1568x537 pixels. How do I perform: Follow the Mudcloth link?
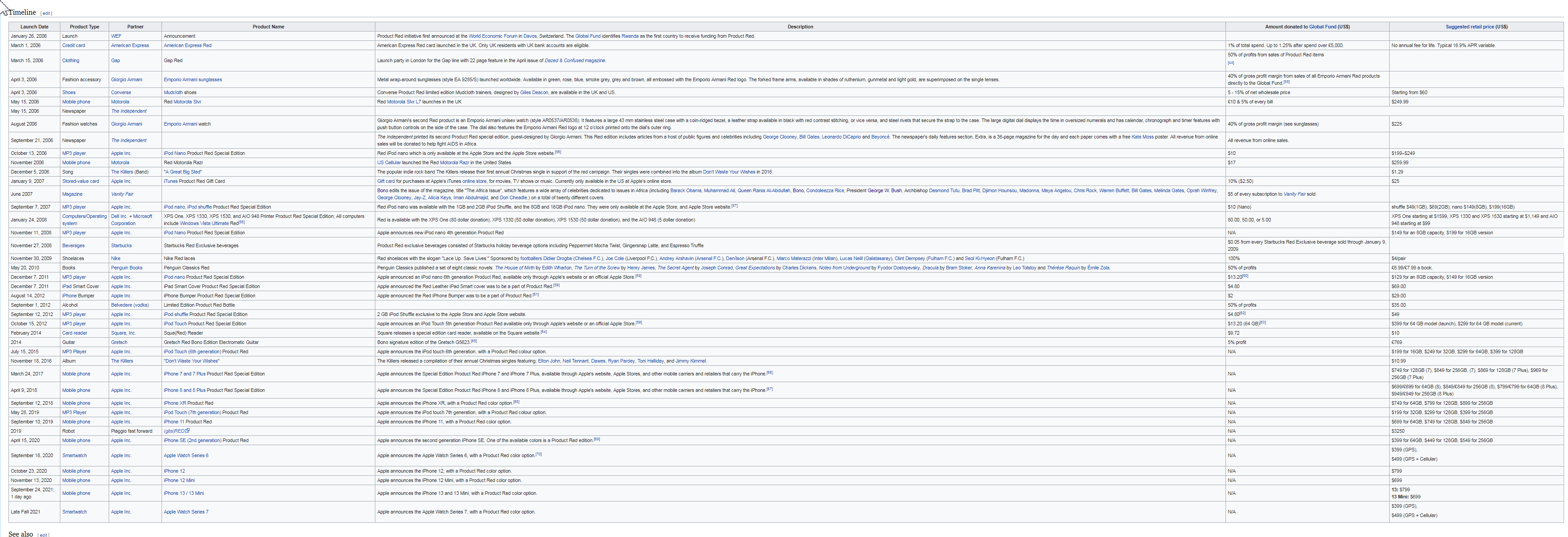click(173, 93)
